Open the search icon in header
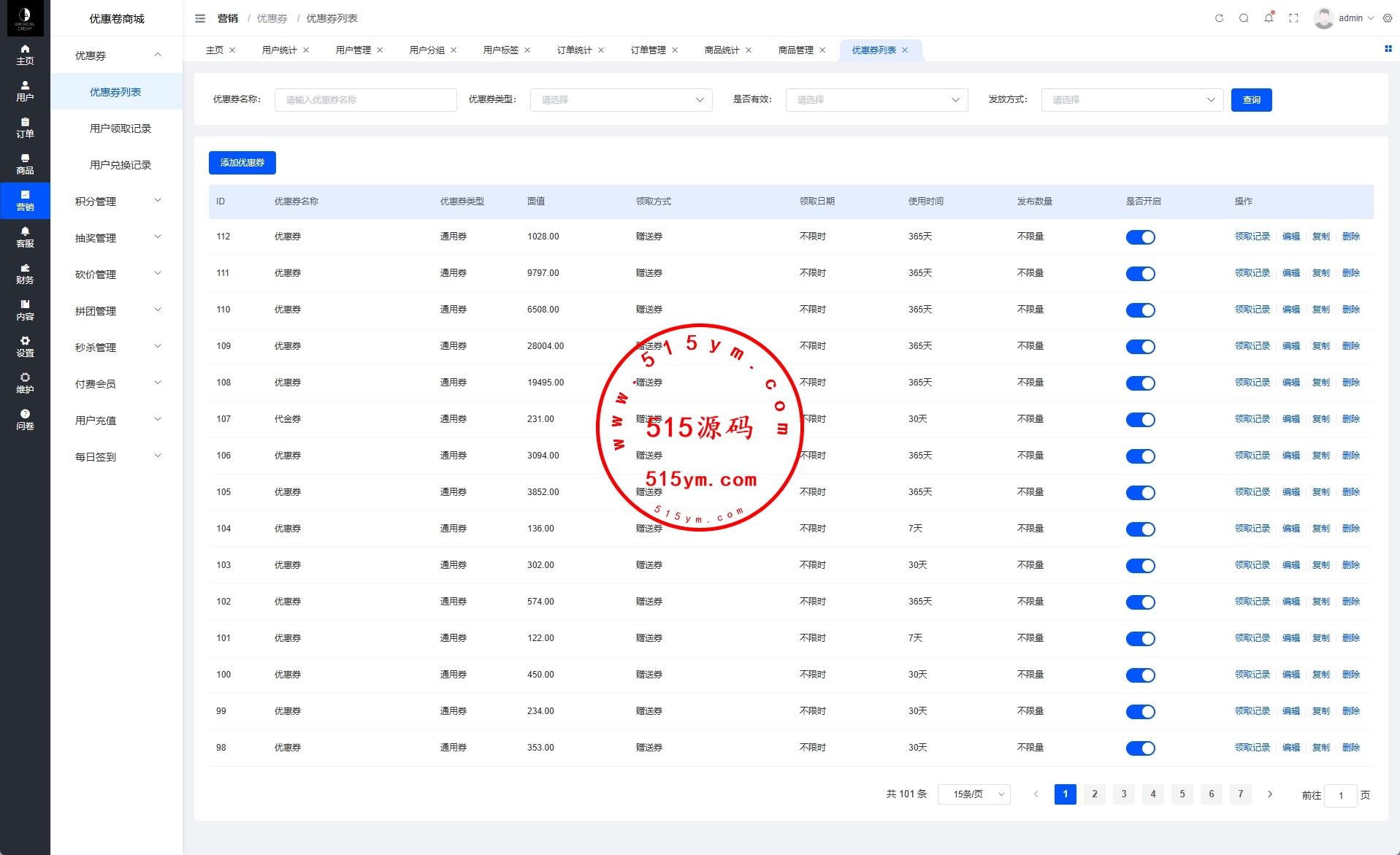The width and height of the screenshot is (1400, 855). click(x=1244, y=18)
